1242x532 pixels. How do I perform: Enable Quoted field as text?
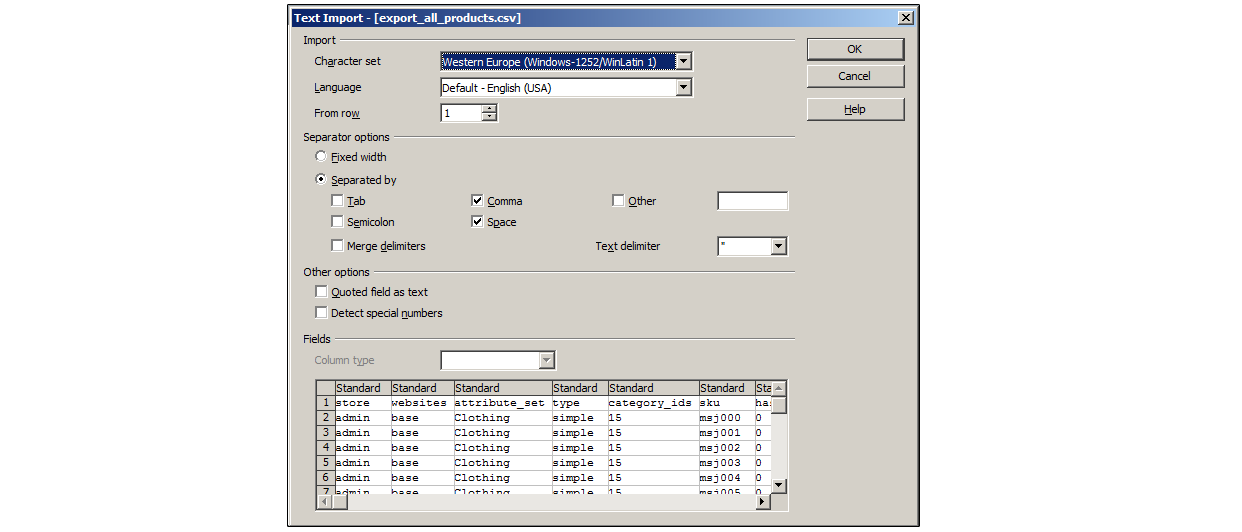click(321, 292)
